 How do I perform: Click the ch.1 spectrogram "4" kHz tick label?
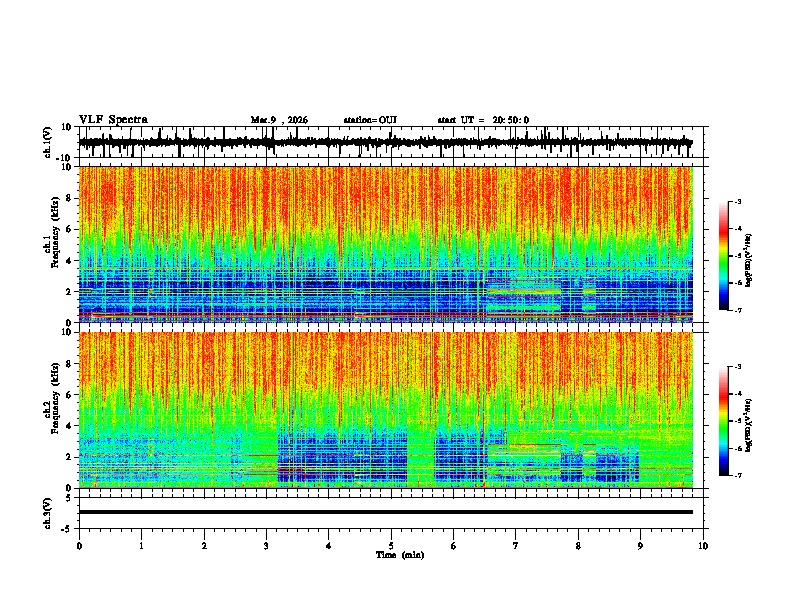[x=69, y=261]
